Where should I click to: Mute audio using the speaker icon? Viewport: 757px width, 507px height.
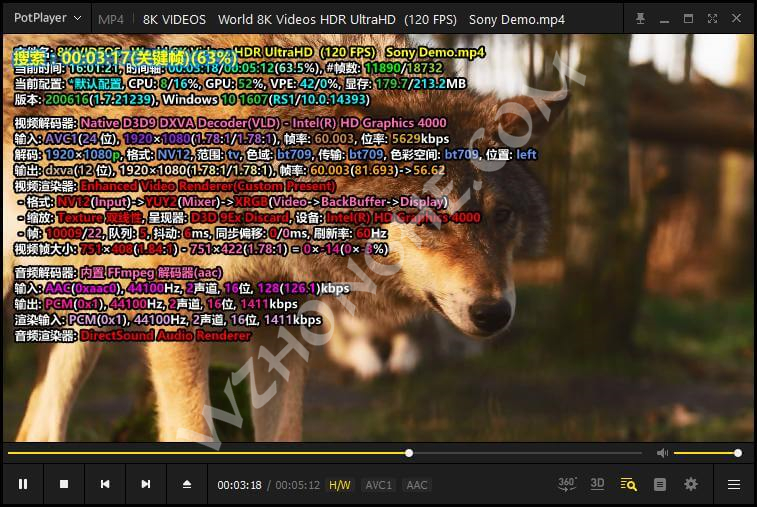pyautogui.click(x=661, y=453)
